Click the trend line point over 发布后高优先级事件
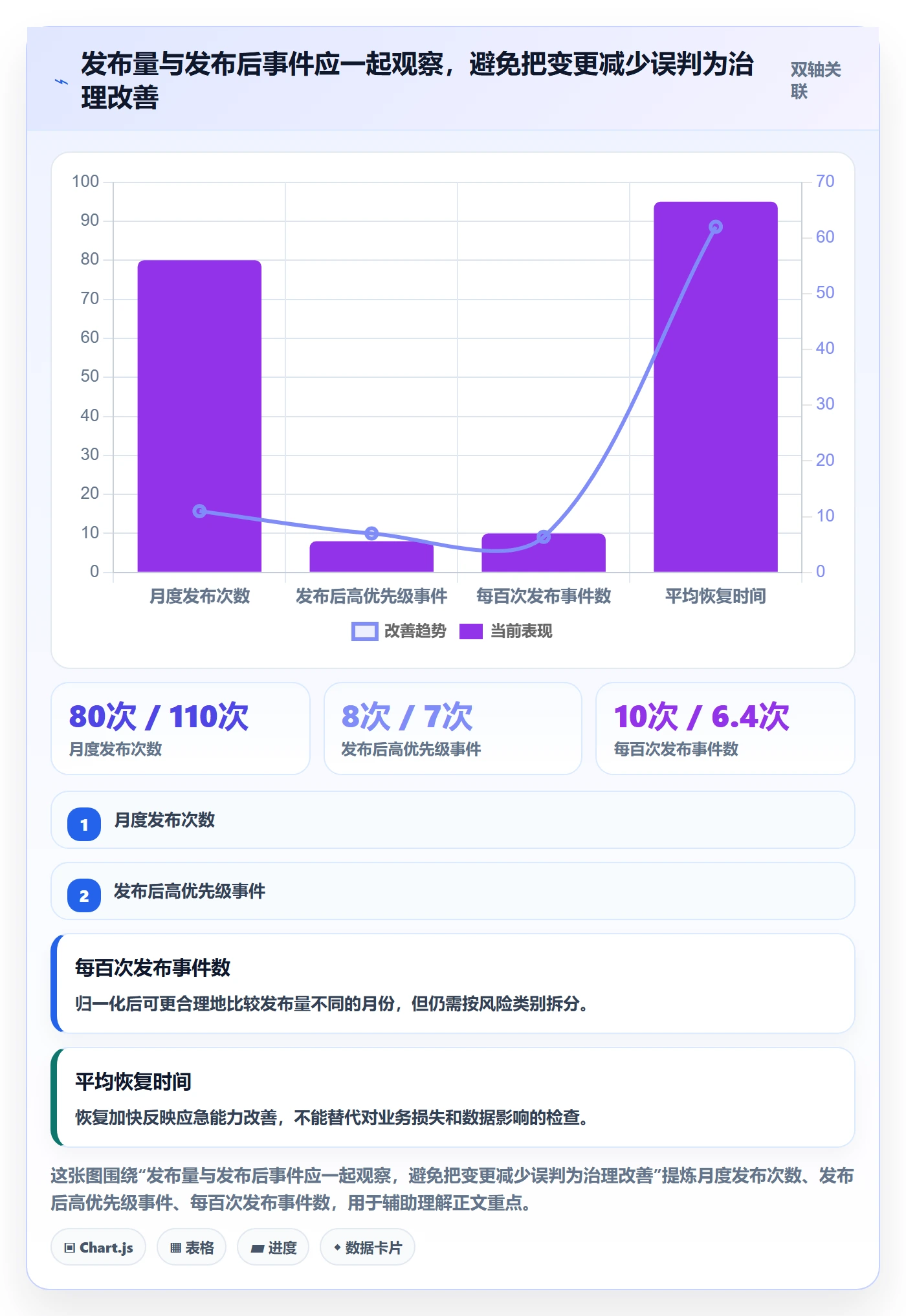This screenshot has height=1316, width=906. 371,533
